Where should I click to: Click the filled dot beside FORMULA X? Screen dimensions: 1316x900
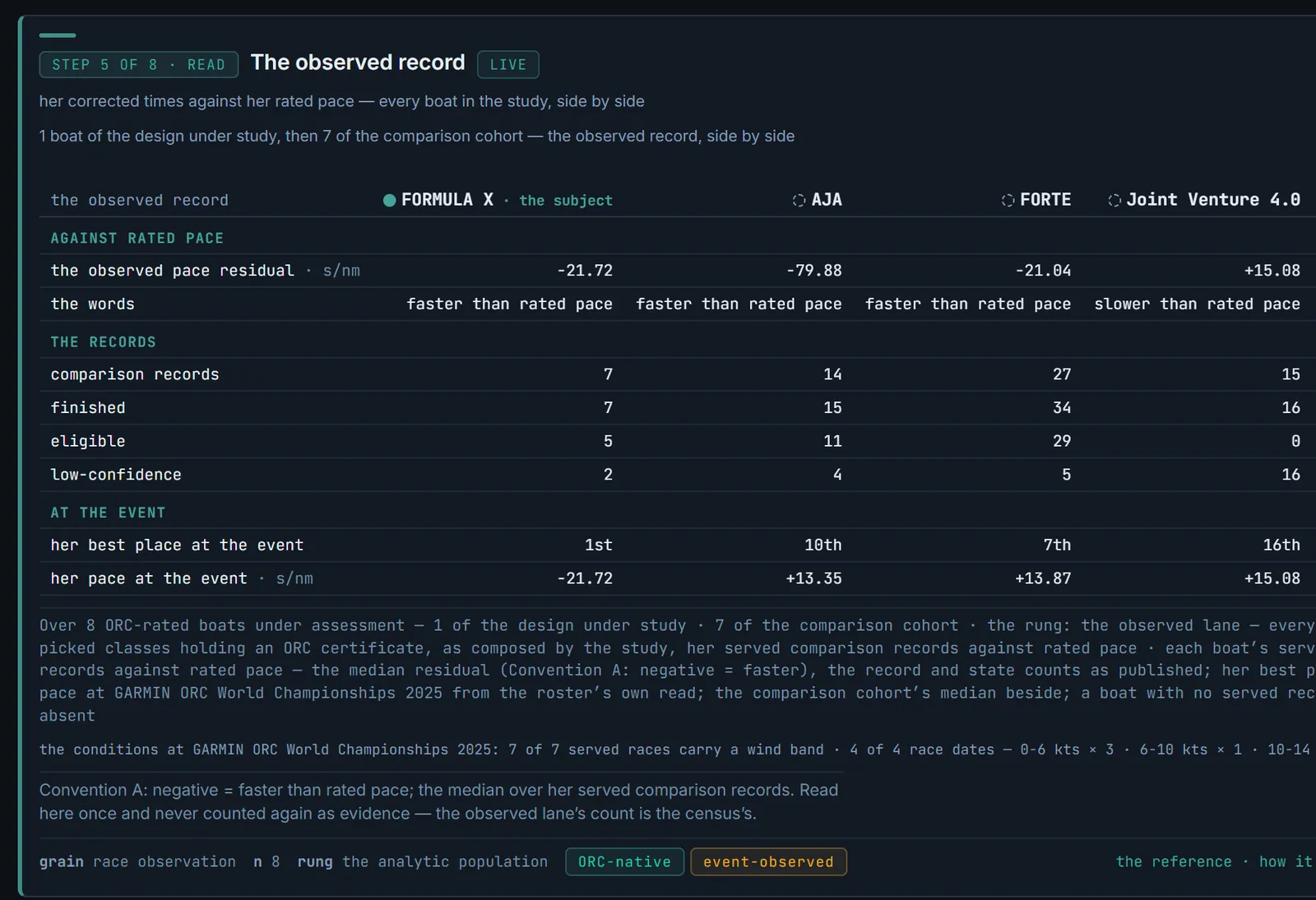pyautogui.click(x=390, y=201)
